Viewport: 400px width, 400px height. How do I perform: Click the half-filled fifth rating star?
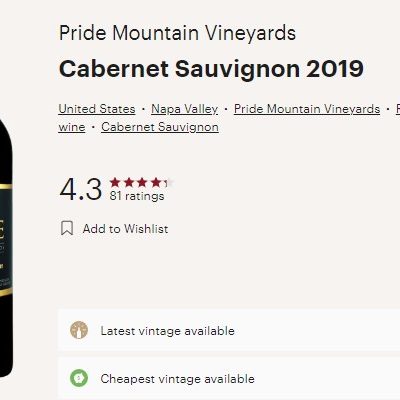pyautogui.click(x=169, y=182)
